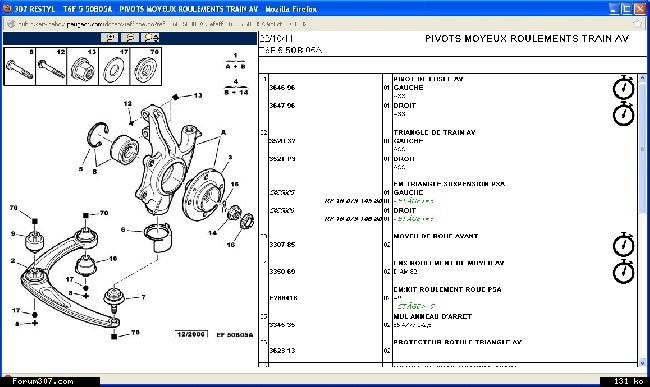Viewport: 650px width, 387px height.
Task: Click the site identity icon in the address bar
Action: click(11, 24)
